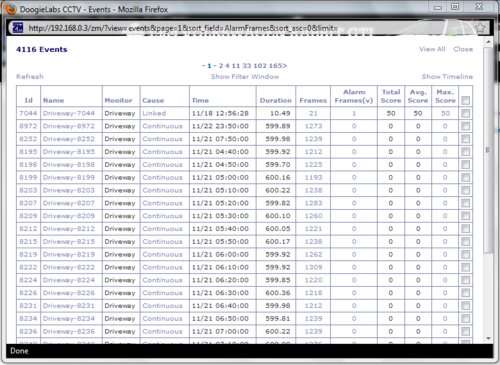The width and height of the screenshot is (500, 365).
Task: Sort by Cause column header
Action: [153, 100]
